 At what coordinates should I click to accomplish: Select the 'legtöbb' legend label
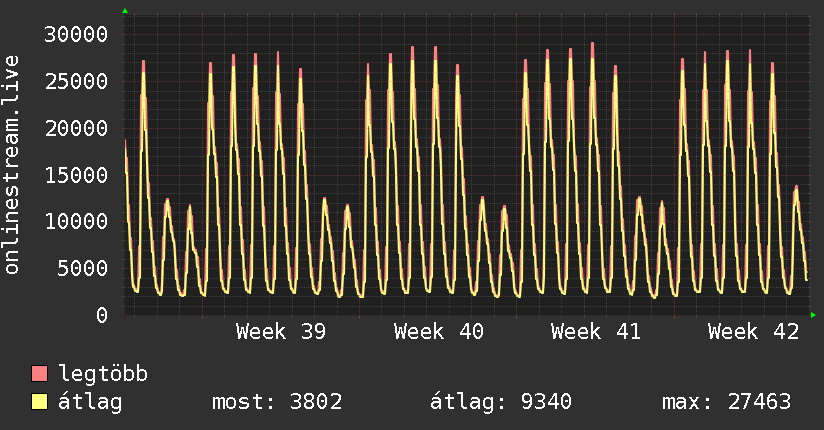[x=103, y=374]
